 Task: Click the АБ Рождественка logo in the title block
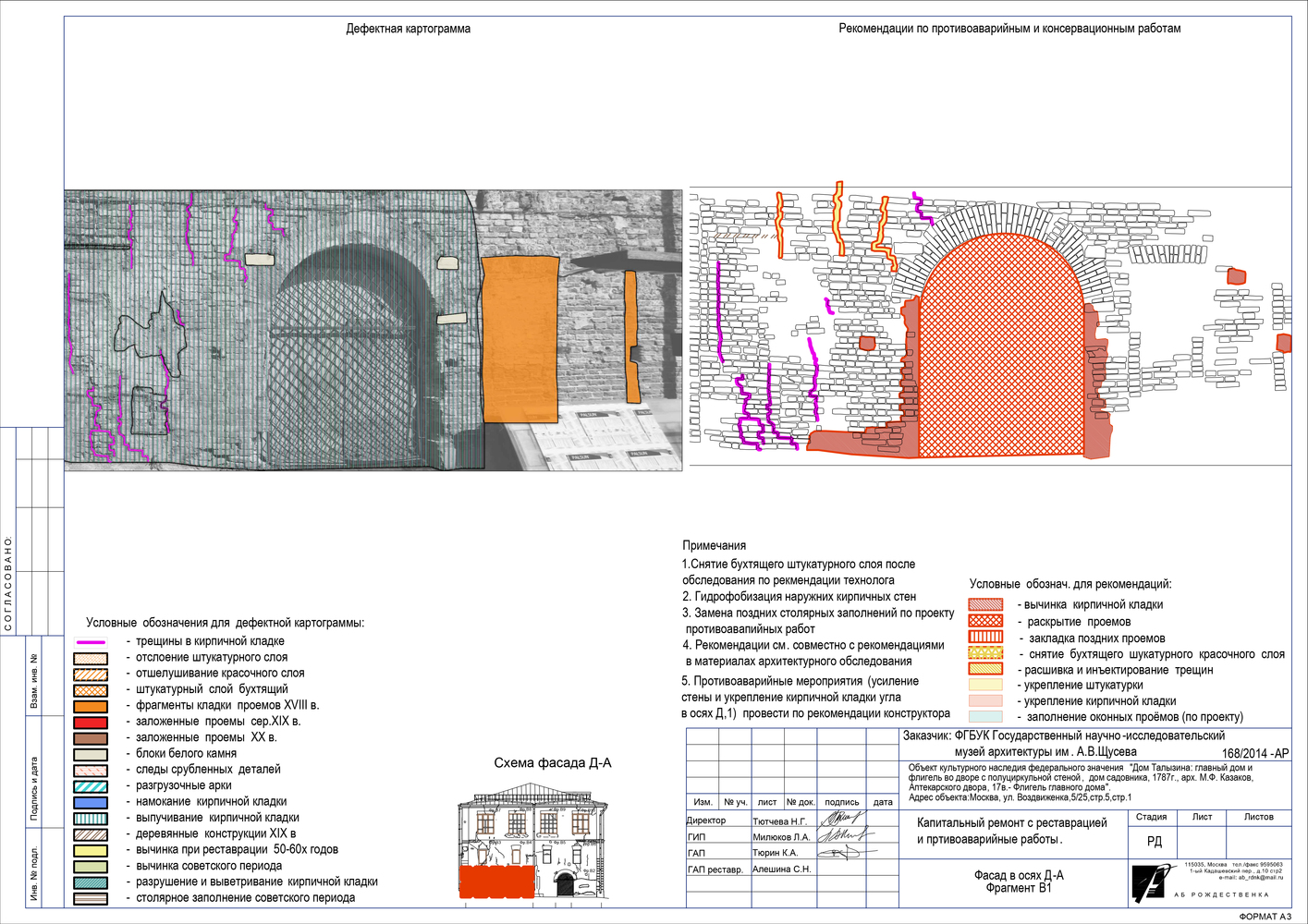coord(1149,882)
